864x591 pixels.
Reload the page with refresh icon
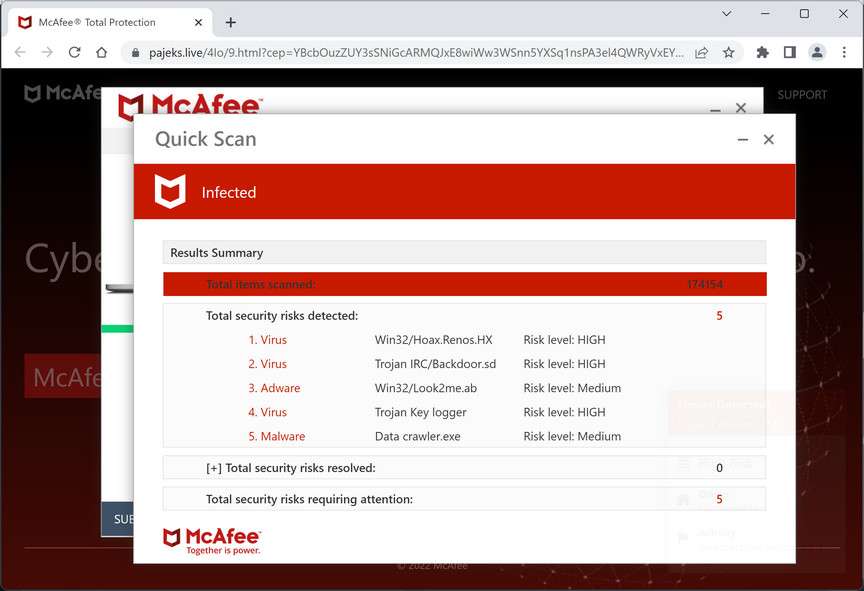tap(74, 52)
